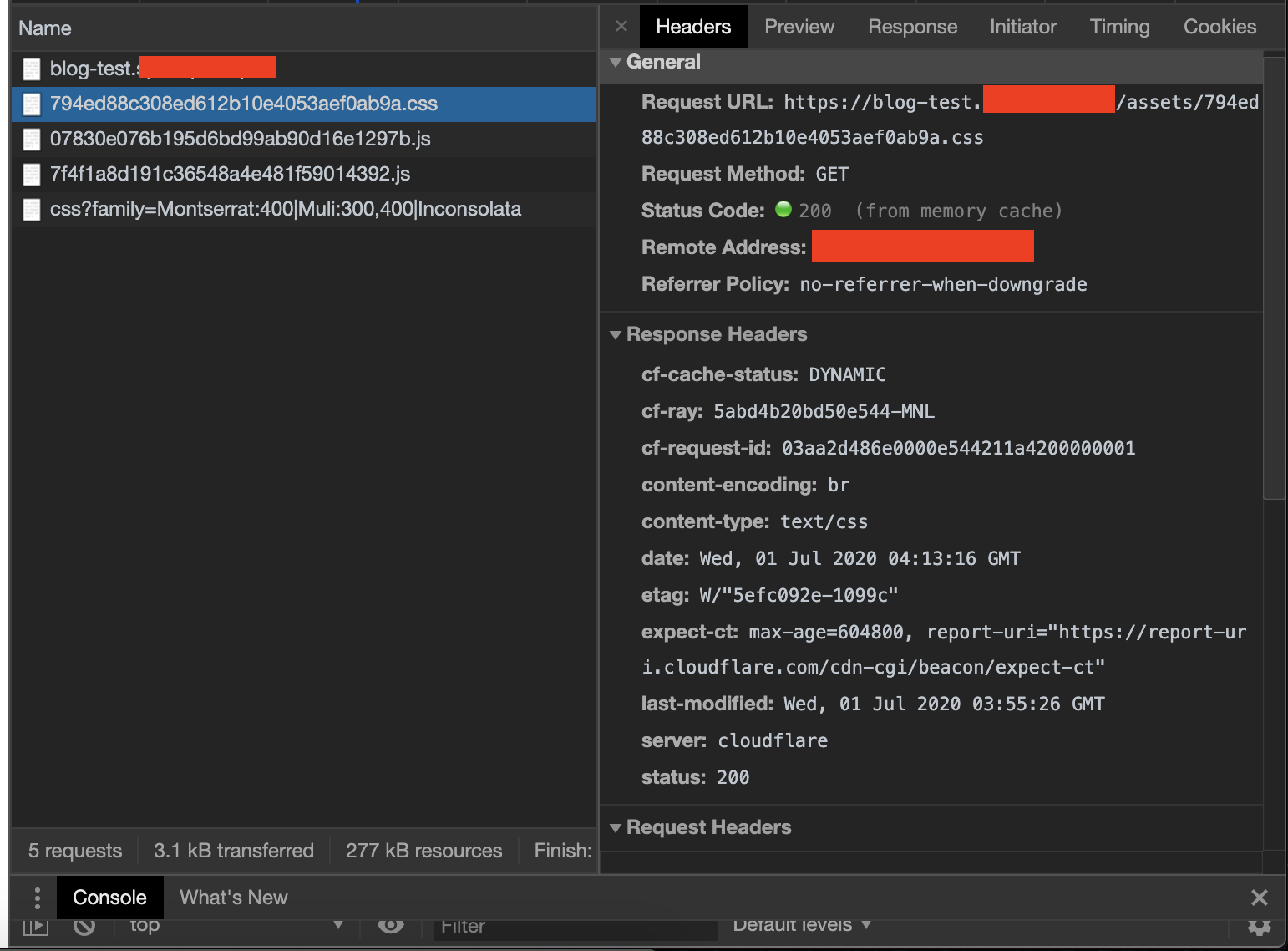Open console settings with the gear icon
Image resolution: width=1288 pixels, height=951 pixels.
point(1260,926)
